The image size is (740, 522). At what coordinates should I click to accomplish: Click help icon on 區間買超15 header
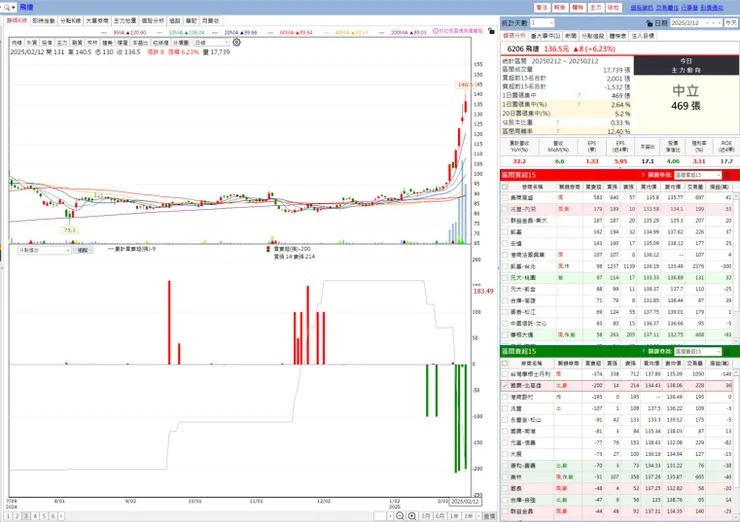pyautogui.click(x=643, y=175)
